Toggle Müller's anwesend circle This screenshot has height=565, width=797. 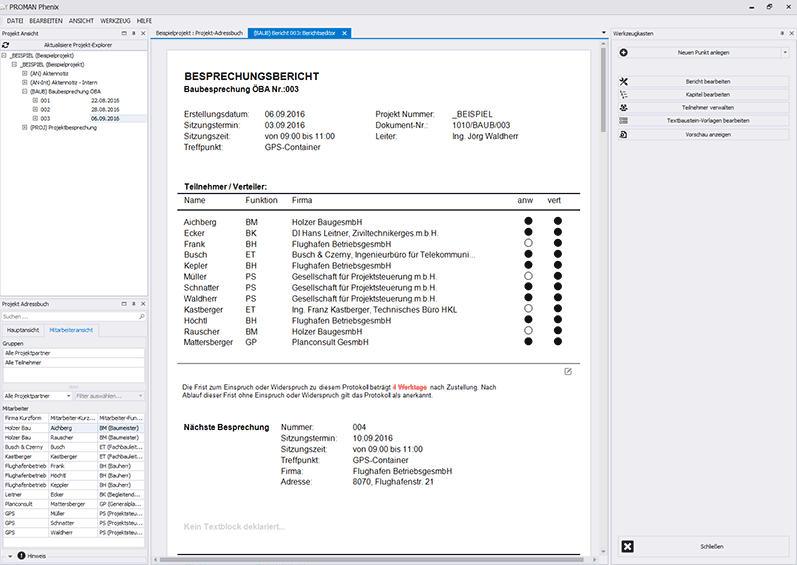pyautogui.click(x=528, y=276)
